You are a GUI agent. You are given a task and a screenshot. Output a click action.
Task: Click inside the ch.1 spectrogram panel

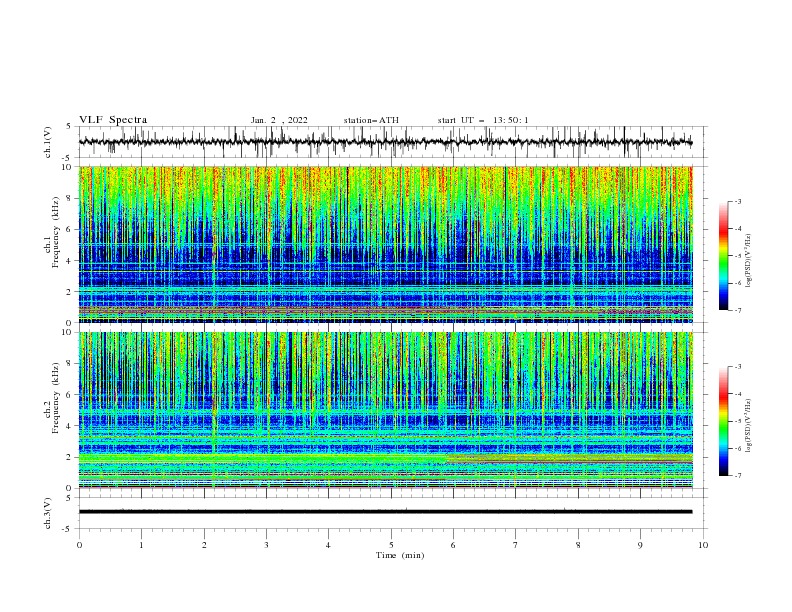pyautogui.click(x=385, y=244)
